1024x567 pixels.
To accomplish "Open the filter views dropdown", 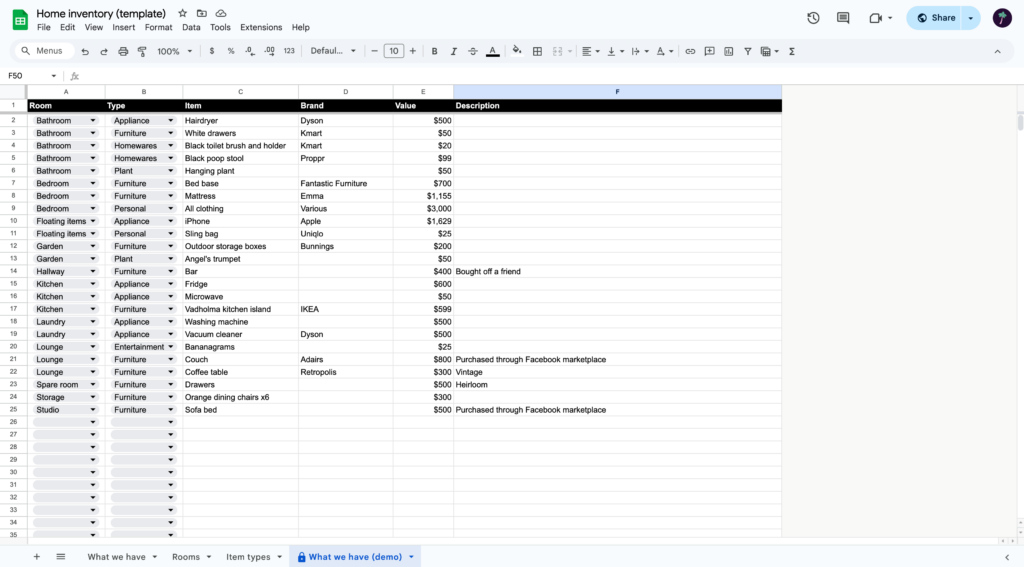I will [x=769, y=51].
